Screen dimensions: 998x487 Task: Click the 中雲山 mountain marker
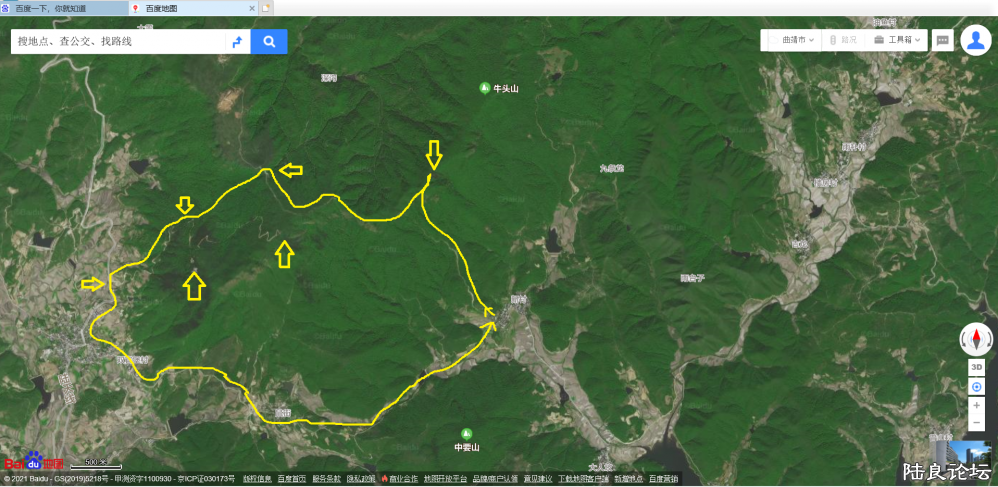click(467, 434)
